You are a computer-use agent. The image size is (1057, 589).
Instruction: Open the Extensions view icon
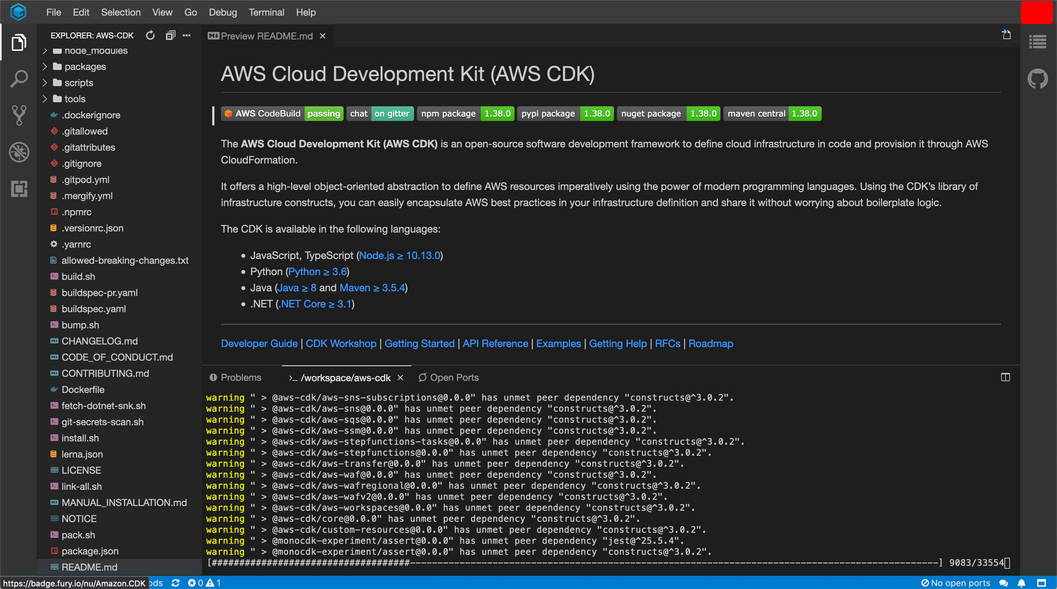(x=19, y=188)
